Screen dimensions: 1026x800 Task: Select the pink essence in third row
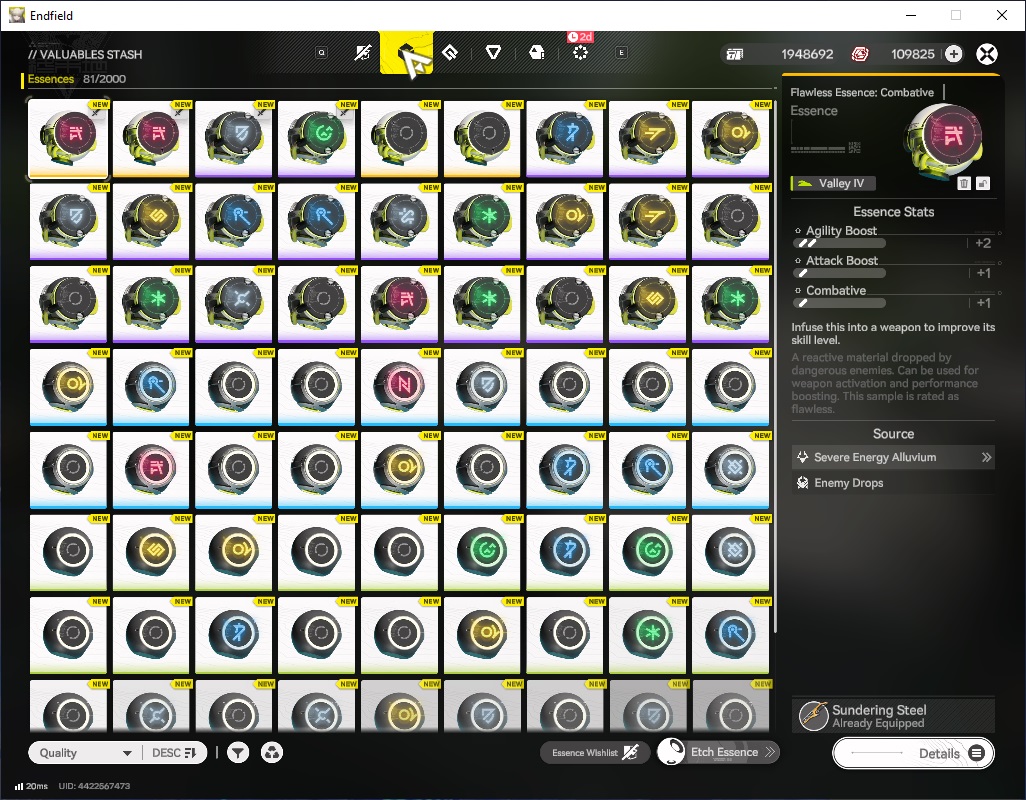coord(399,304)
